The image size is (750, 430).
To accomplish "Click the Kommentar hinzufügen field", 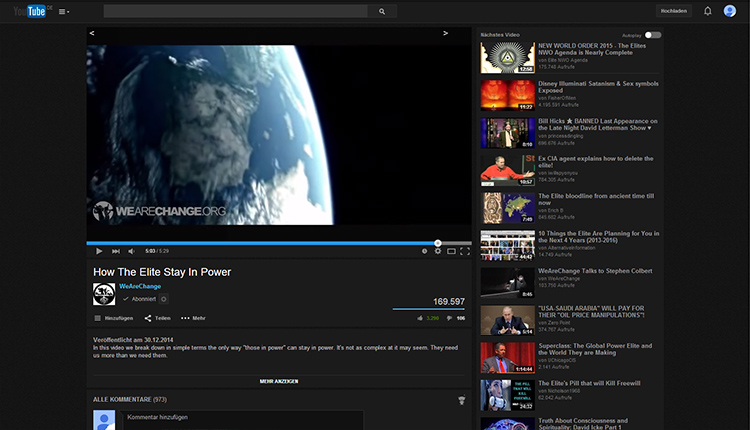I will click(x=243, y=419).
